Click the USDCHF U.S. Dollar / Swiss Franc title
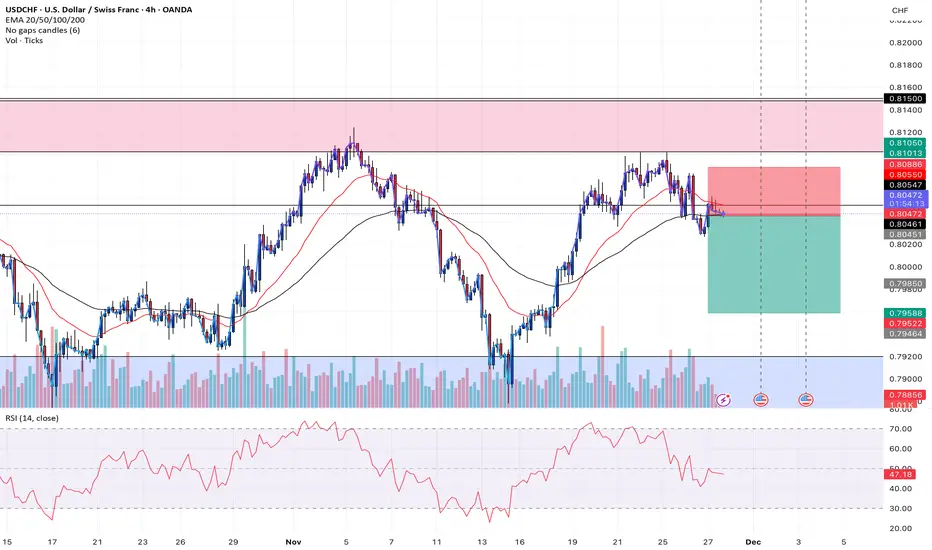 click(99, 10)
